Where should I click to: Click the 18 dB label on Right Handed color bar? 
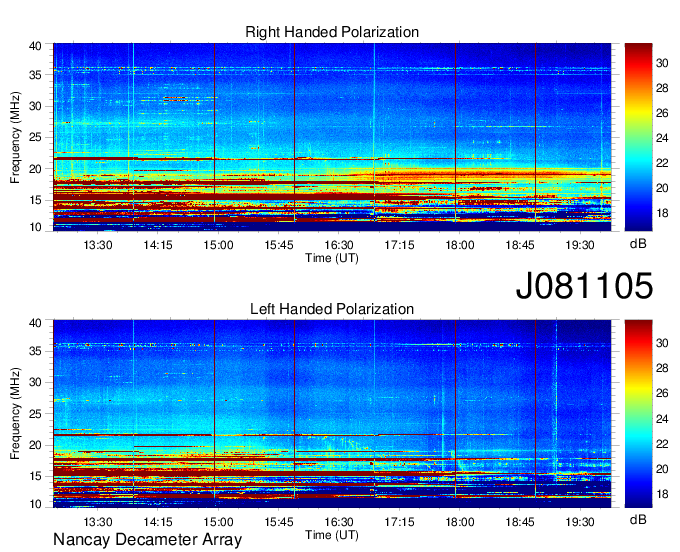pyautogui.click(x=662, y=213)
